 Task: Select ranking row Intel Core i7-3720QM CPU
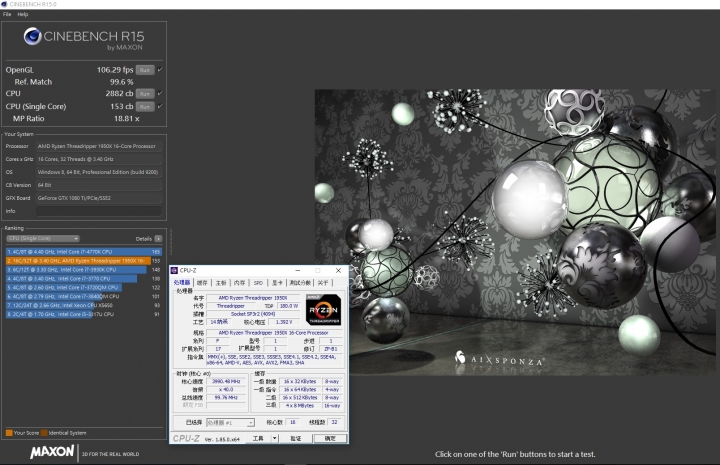click(x=84, y=287)
